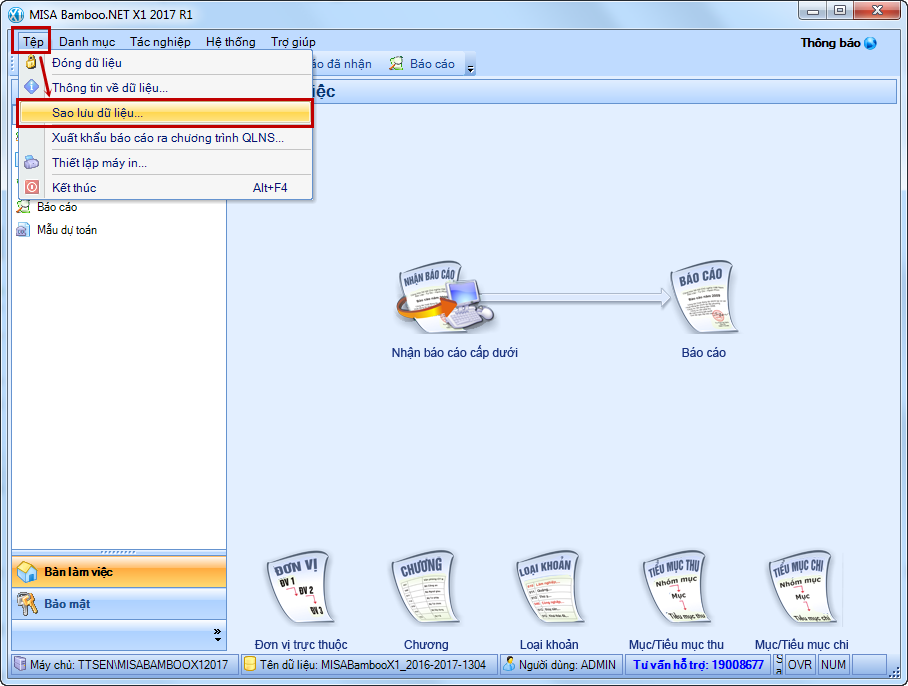908x686 pixels.
Task: Open the Danh mục menu
Action: pos(87,42)
